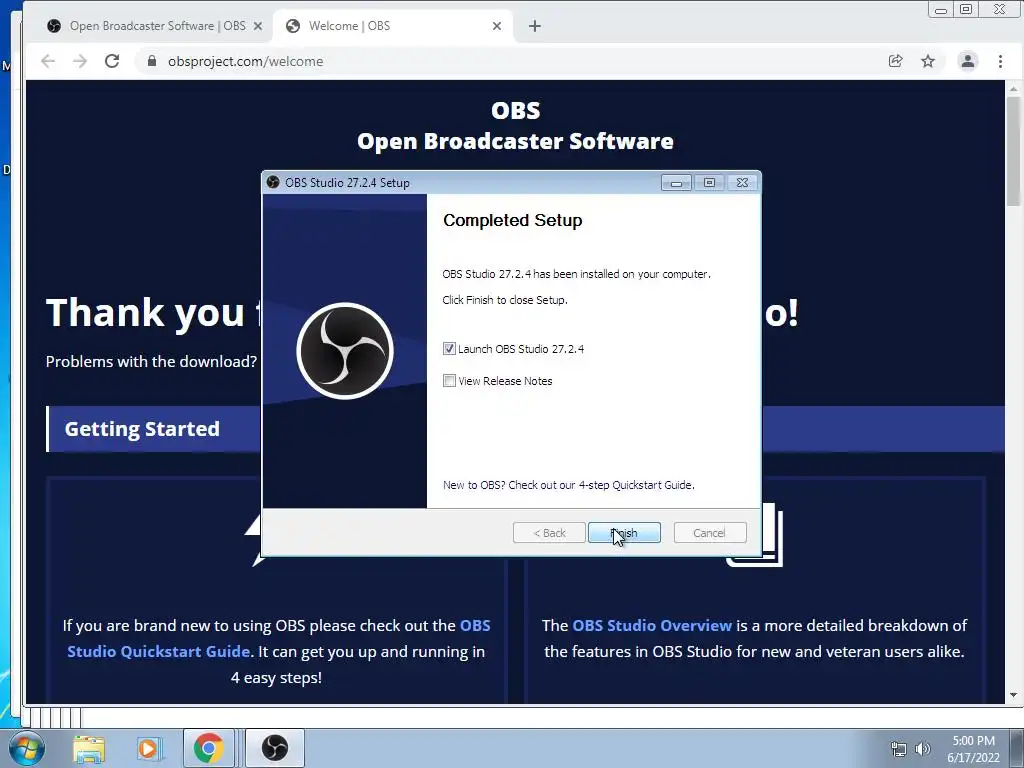This screenshot has width=1024, height=768.
Task: Click Open Broadcaster Software page title
Action: 515,141
